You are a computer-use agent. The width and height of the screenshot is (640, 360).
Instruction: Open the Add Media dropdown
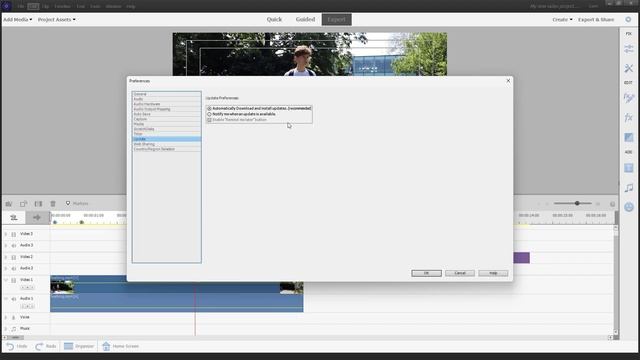tap(18, 20)
